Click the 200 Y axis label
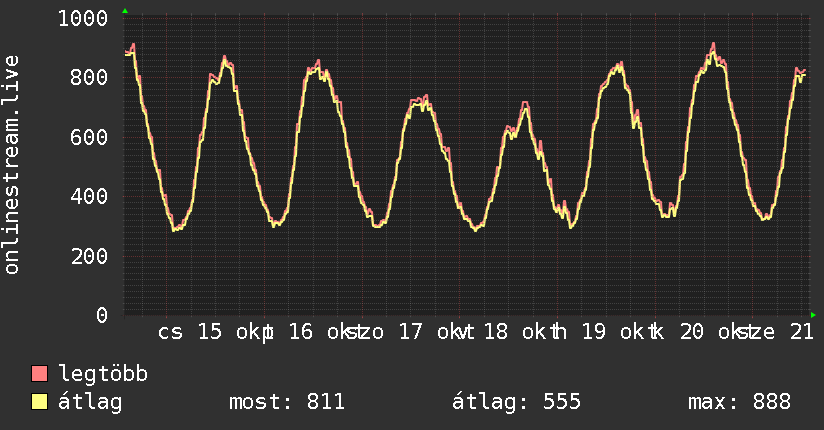 (x=89, y=256)
